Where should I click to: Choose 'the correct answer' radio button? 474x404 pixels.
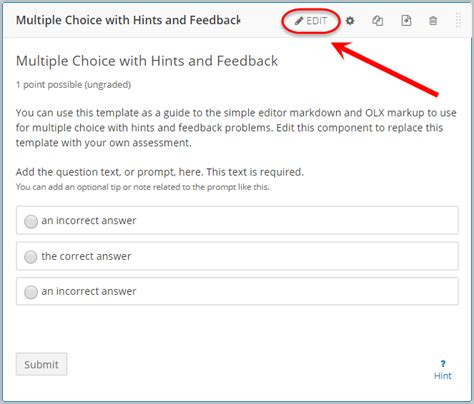[31, 257]
